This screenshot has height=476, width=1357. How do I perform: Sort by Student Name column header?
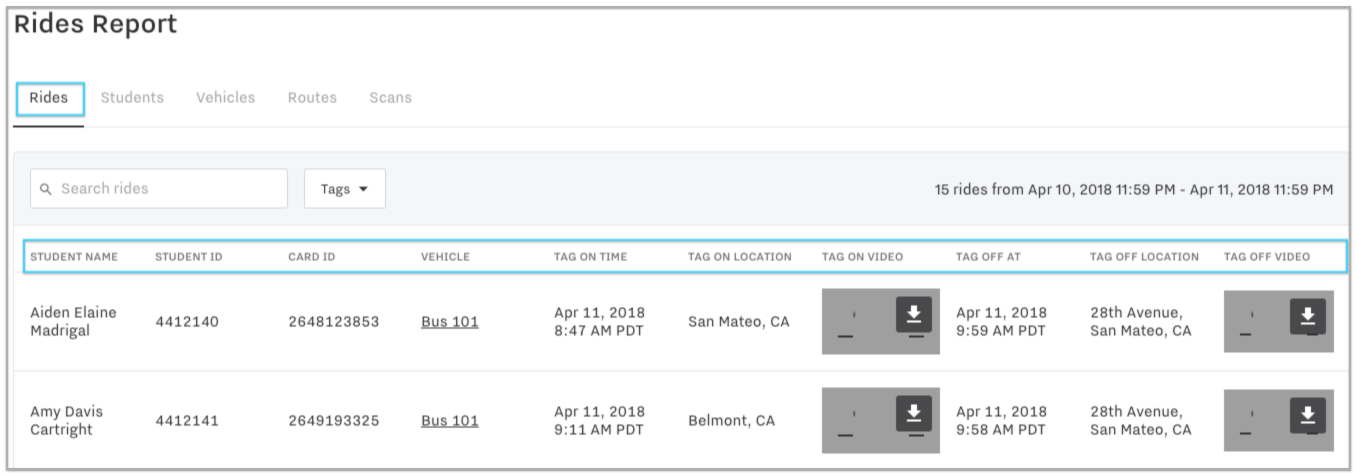74,257
